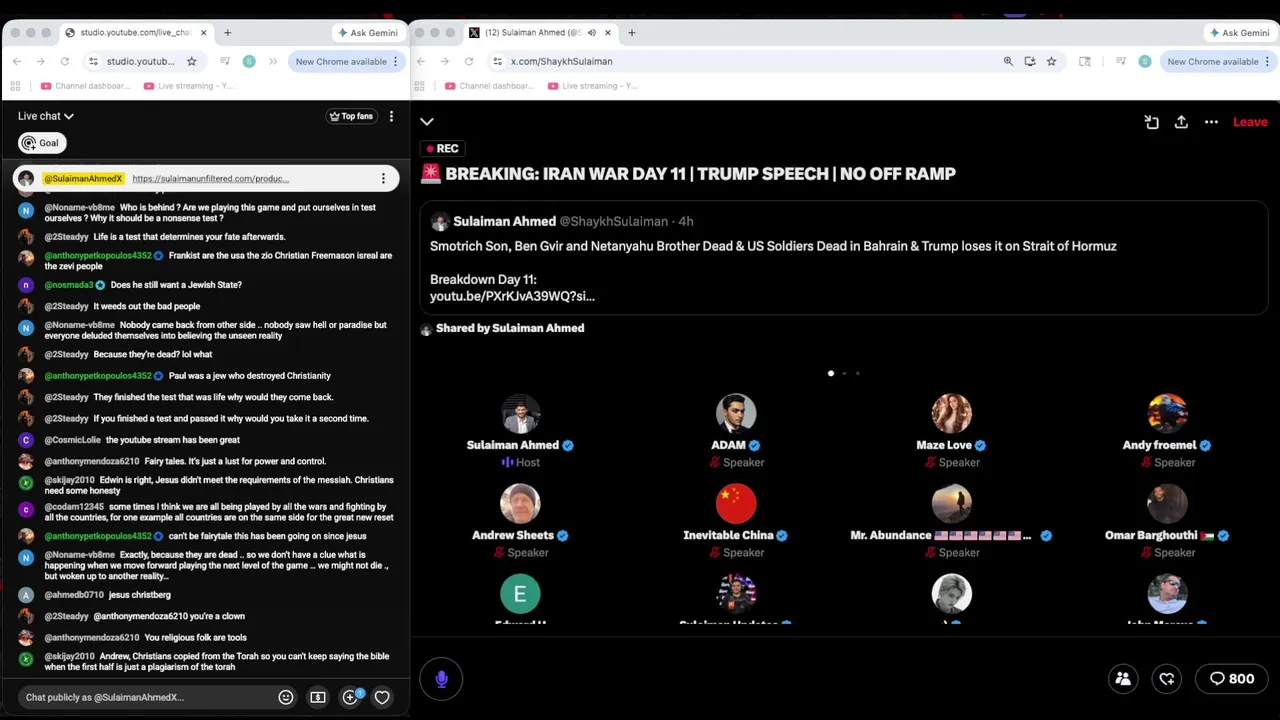The width and height of the screenshot is (1280, 720).
Task: Close the studio.youtube.com tab
Action: click(x=204, y=33)
